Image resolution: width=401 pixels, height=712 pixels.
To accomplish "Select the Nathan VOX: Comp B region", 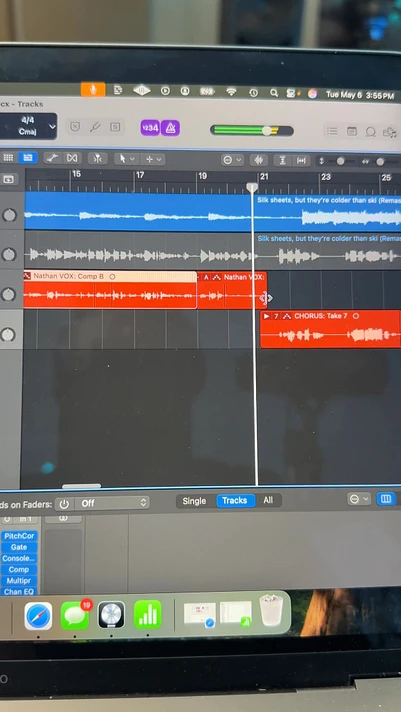I will [x=110, y=290].
